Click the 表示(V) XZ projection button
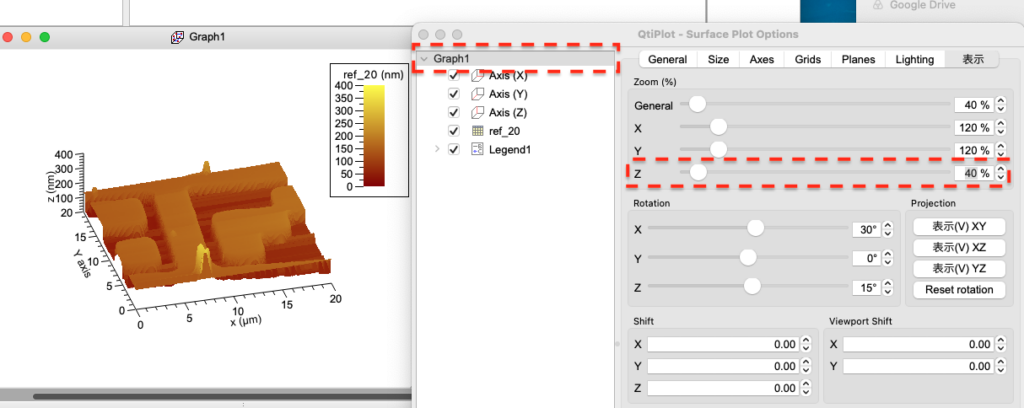The image size is (1024, 408). pyautogui.click(x=959, y=247)
